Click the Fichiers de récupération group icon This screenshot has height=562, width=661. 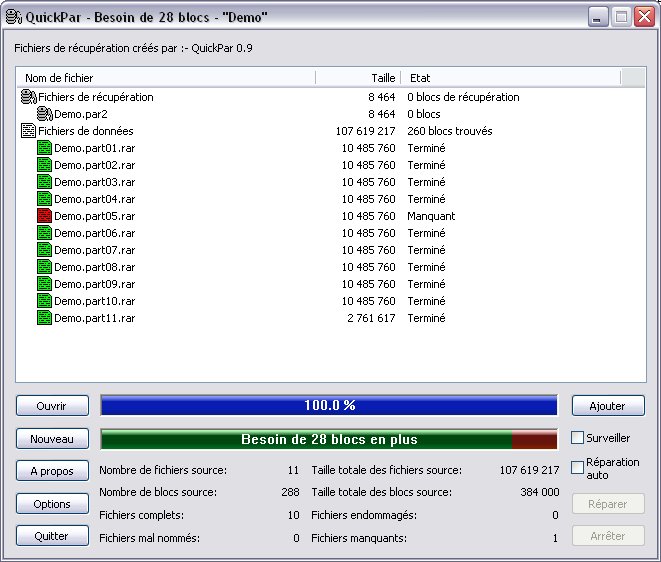(29, 97)
